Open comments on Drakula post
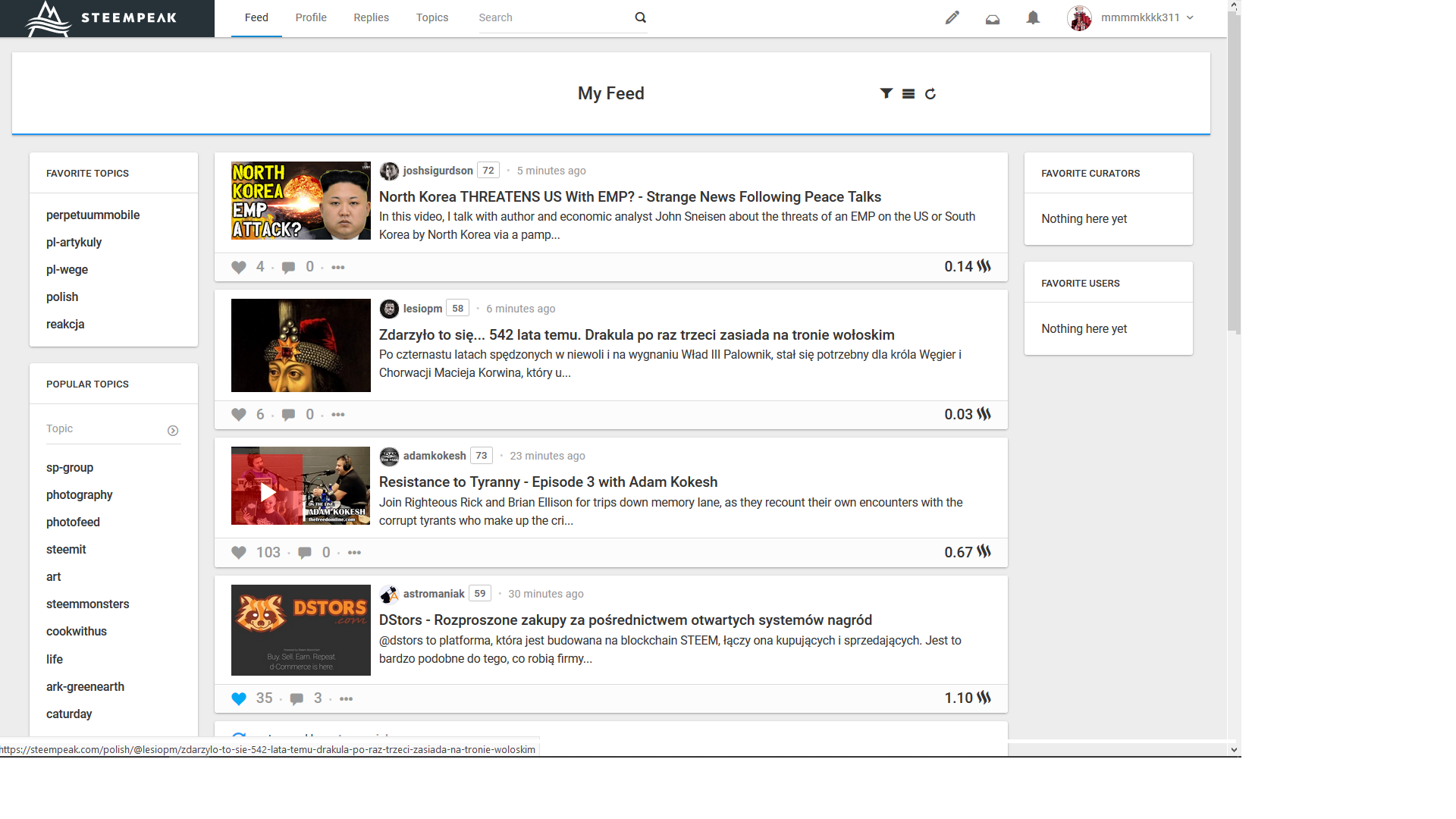This screenshot has width=1456, height=819. 288,415
